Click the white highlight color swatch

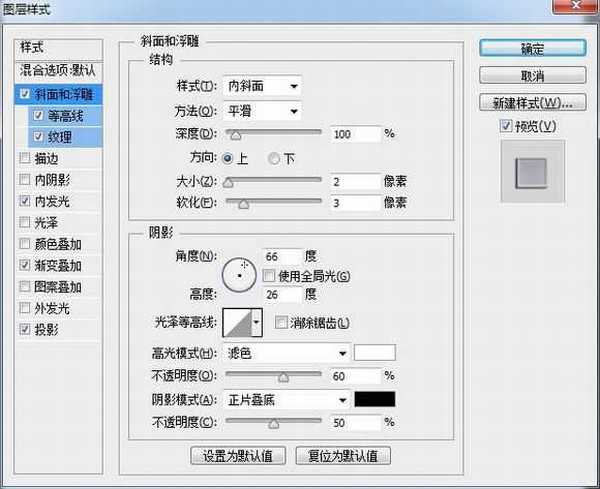click(x=376, y=352)
